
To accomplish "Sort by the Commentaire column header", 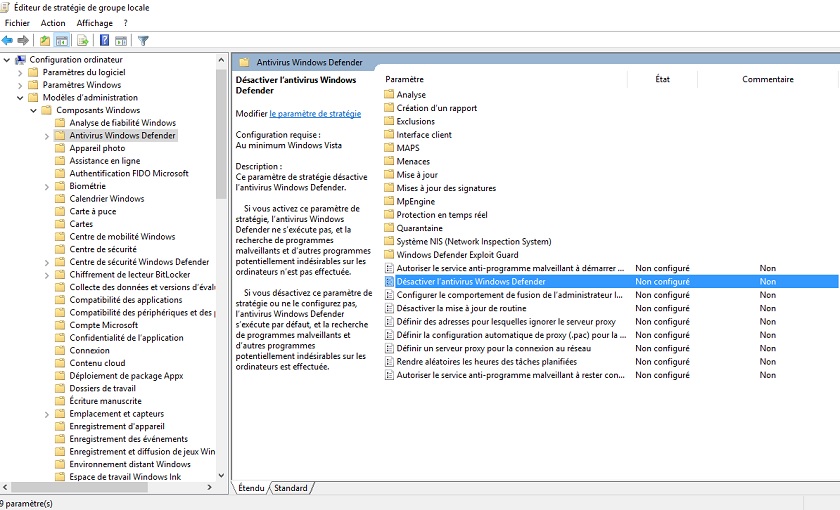I will [768, 79].
